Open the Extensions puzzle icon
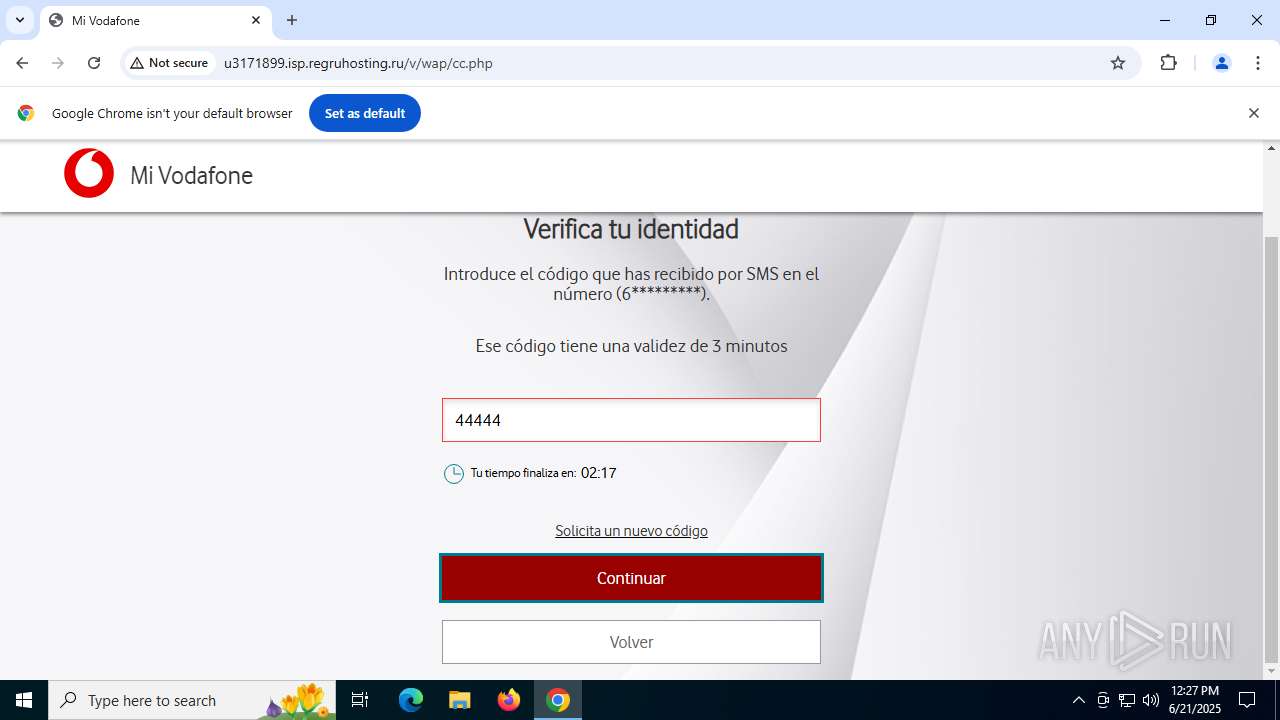Screen dimensions: 1280x720 [1168, 63]
